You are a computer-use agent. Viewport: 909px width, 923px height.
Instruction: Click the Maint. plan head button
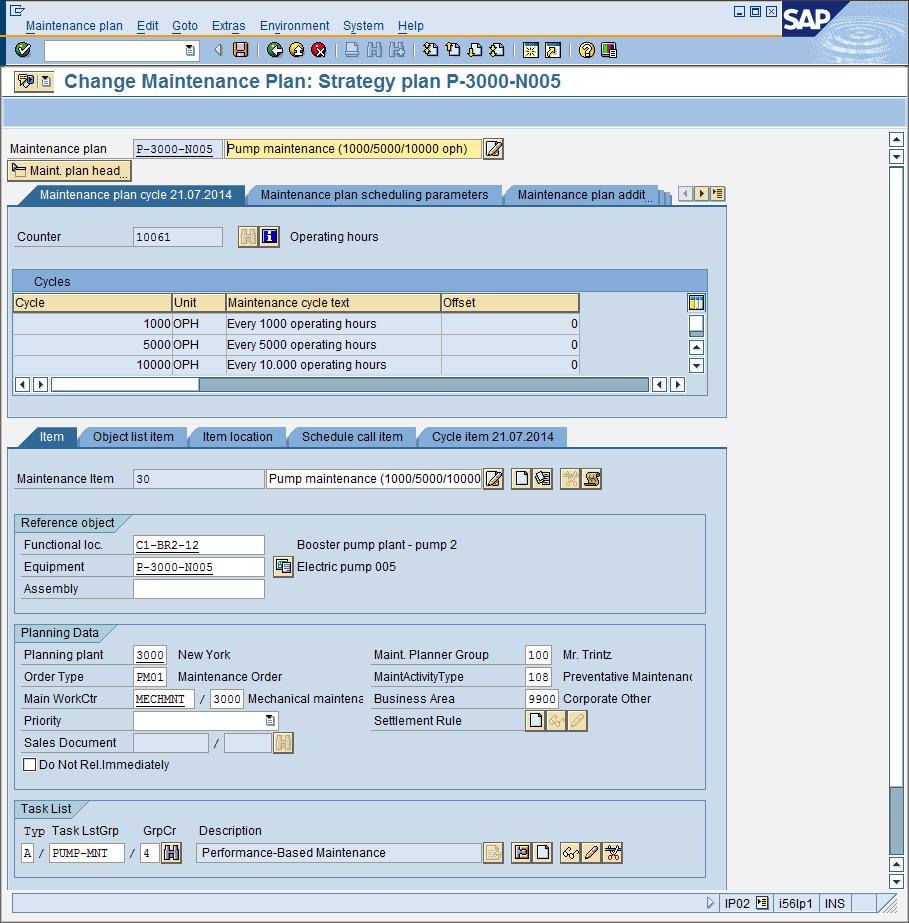pyautogui.click(x=69, y=171)
